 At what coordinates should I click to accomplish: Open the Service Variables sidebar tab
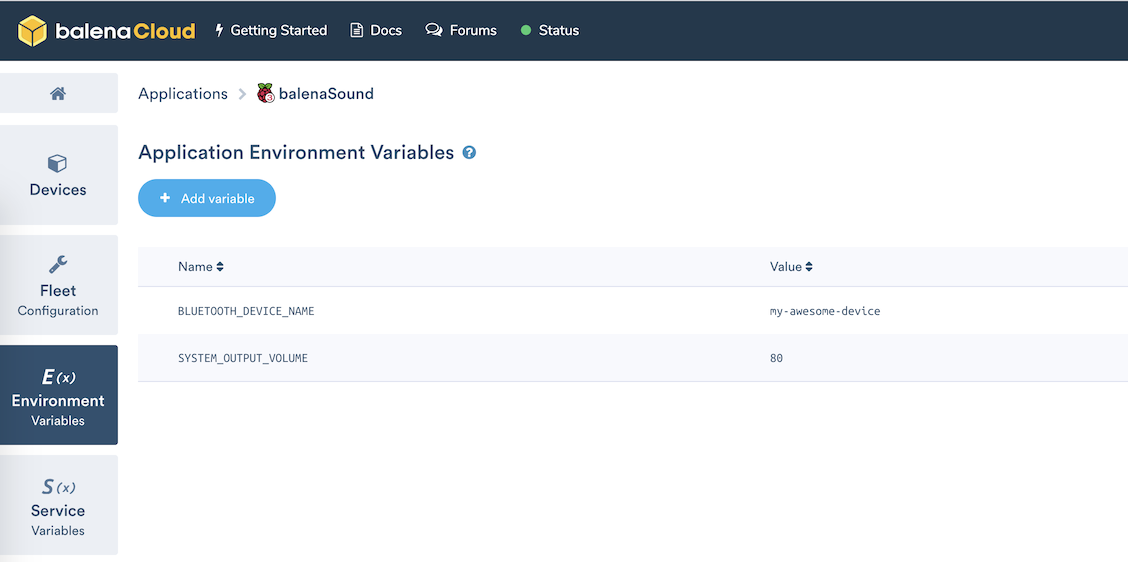[x=58, y=505]
